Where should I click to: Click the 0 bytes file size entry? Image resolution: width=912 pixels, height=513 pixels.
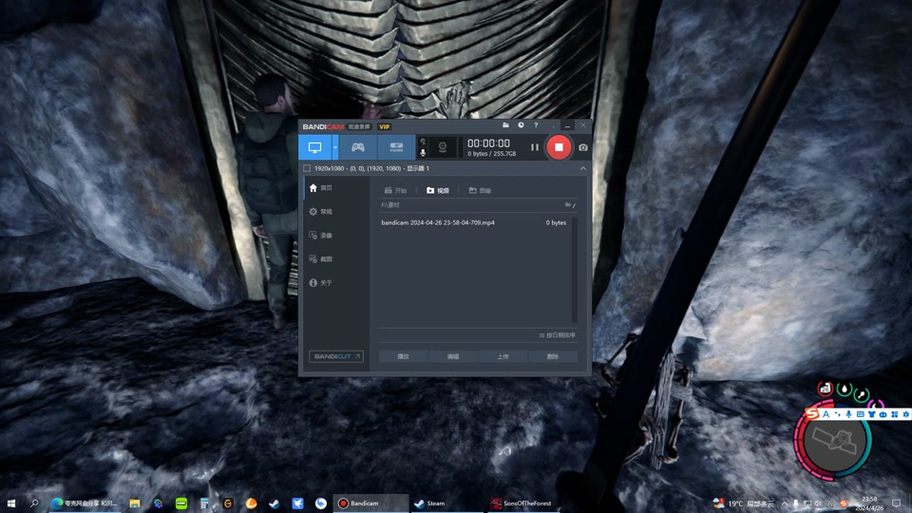[x=555, y=223]
